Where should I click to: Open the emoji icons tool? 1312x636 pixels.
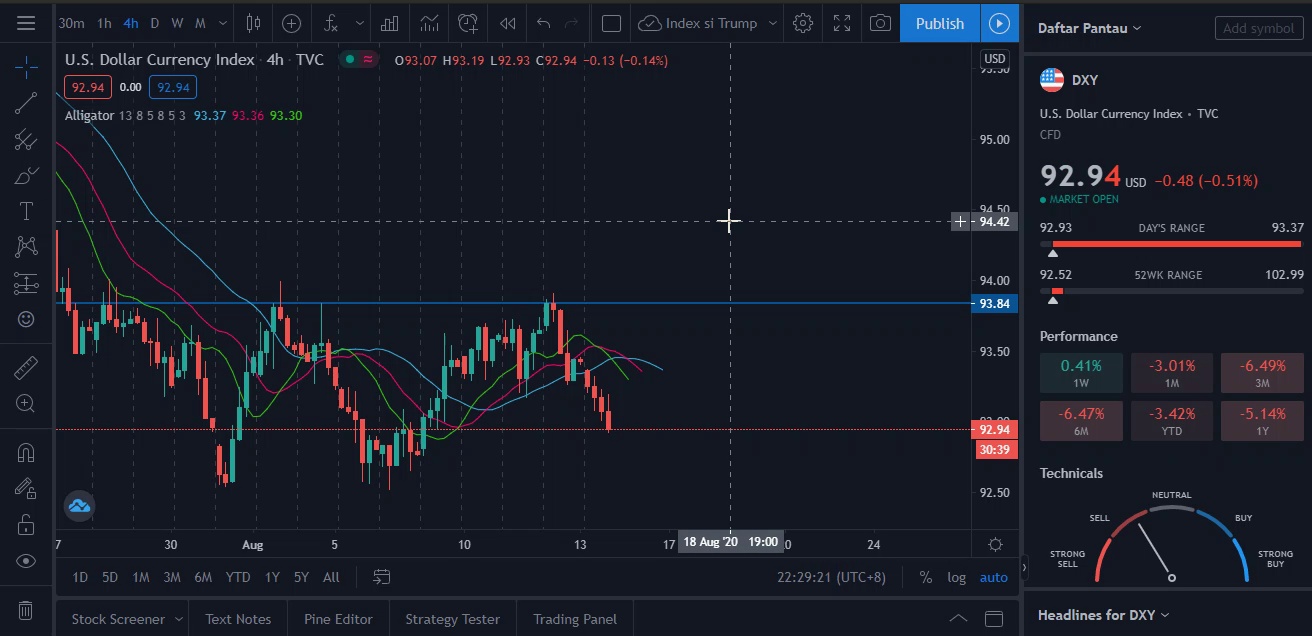(x=26, y=319)
